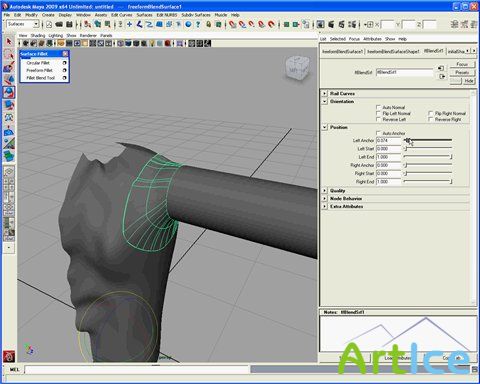
Task: Enable the first red magnet snap icon
Action: pos(232,24)
